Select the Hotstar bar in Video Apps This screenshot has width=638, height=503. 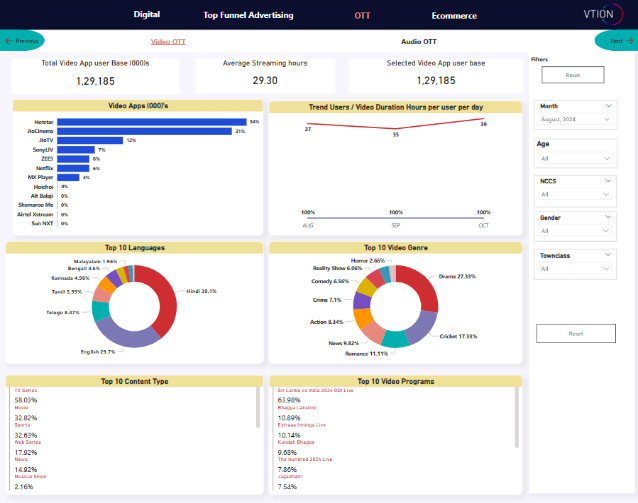[x=151, y=122]
